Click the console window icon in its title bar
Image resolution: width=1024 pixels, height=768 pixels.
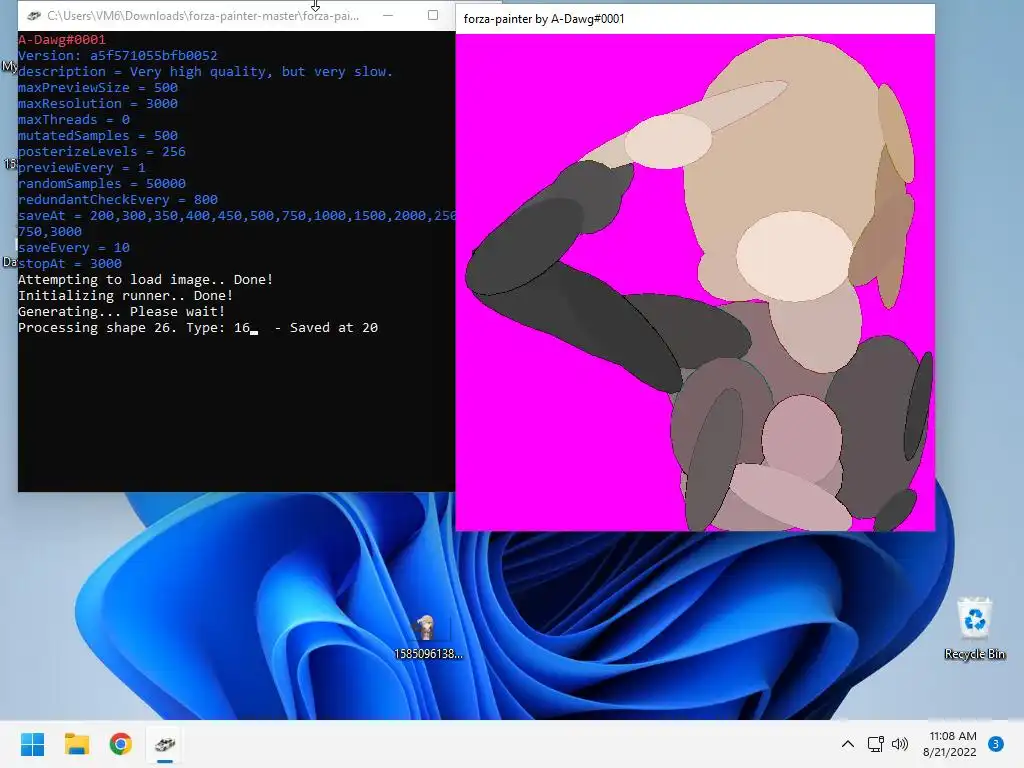34,16
